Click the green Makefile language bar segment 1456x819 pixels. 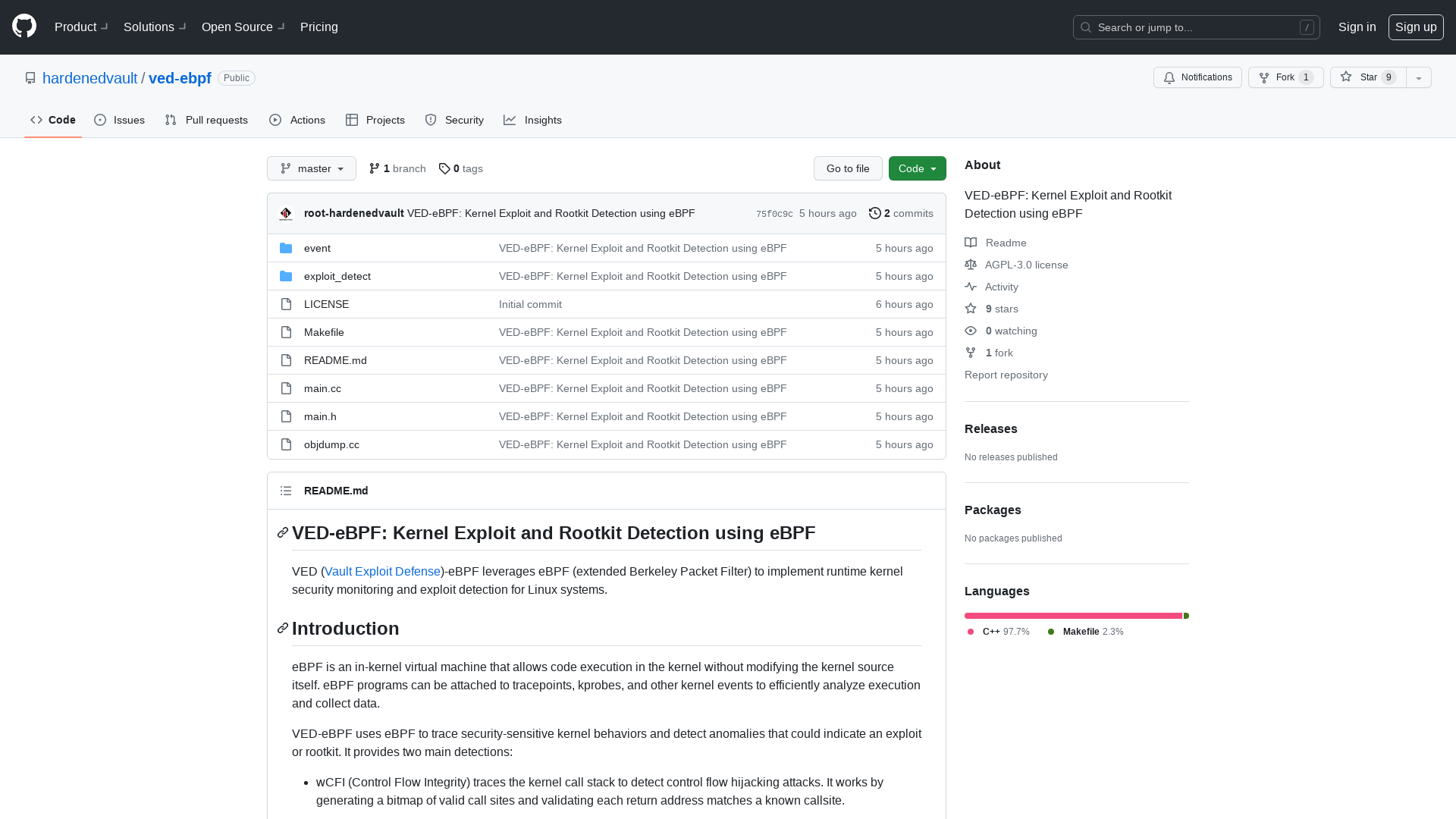(x=1187, y=616)
